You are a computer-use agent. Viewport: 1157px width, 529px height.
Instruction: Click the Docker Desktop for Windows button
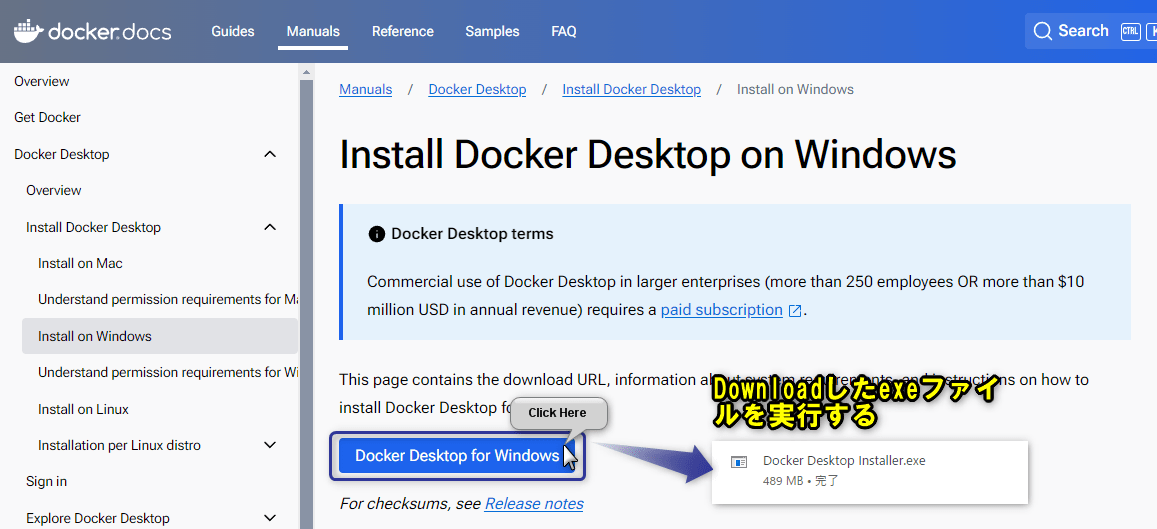click(457, 456)
